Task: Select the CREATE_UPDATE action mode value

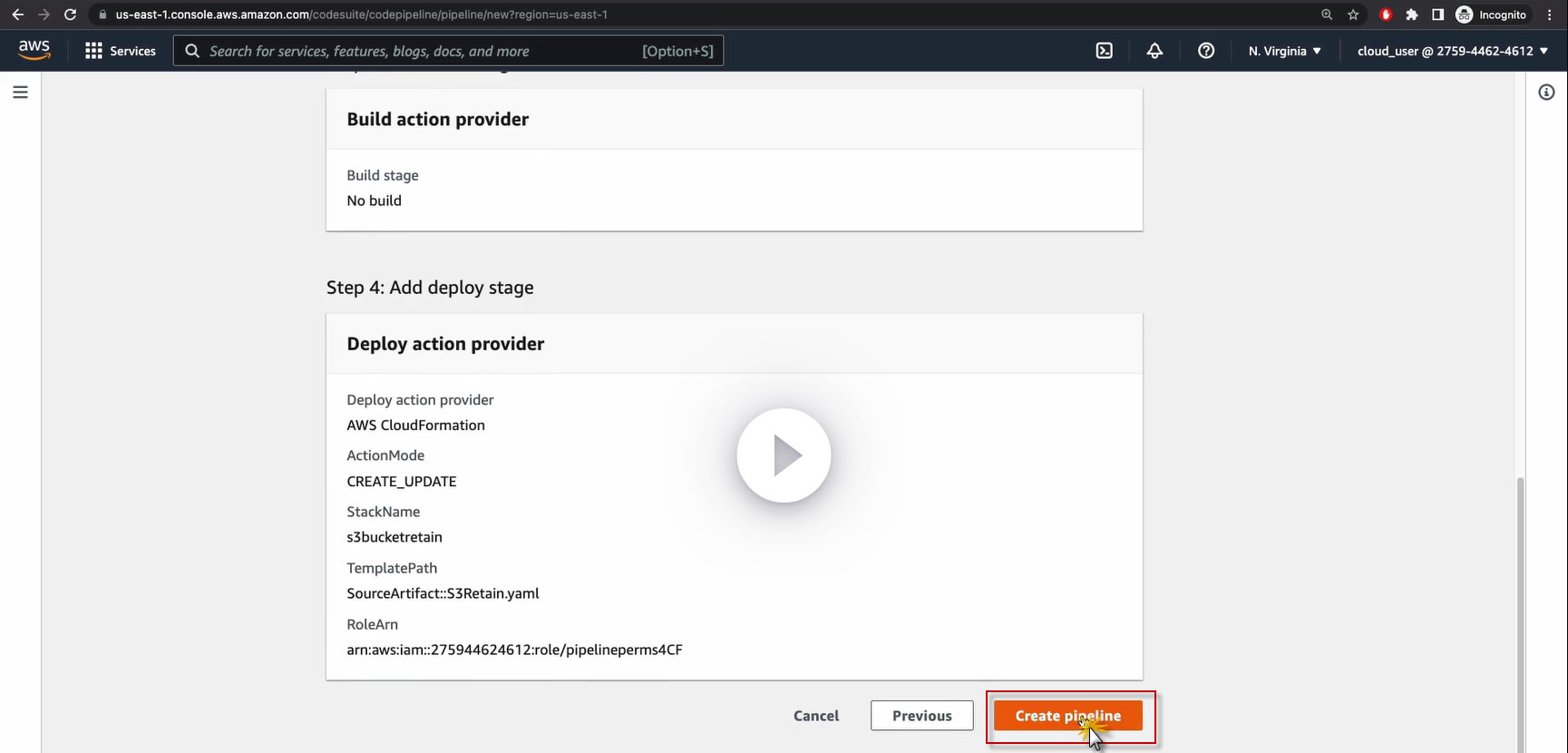Action: 402,482
